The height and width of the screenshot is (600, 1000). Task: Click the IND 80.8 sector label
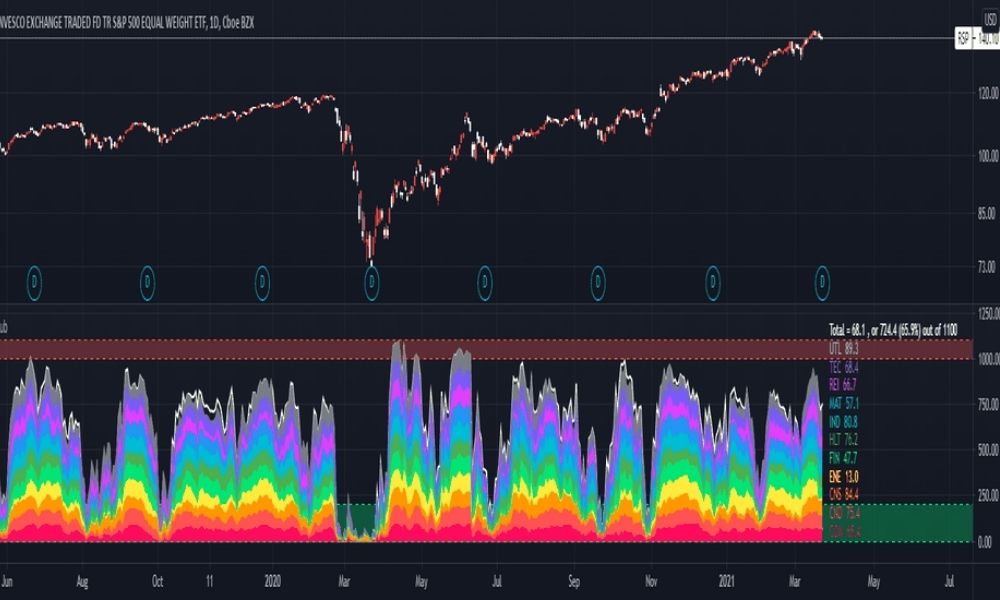tap(843, 421)
